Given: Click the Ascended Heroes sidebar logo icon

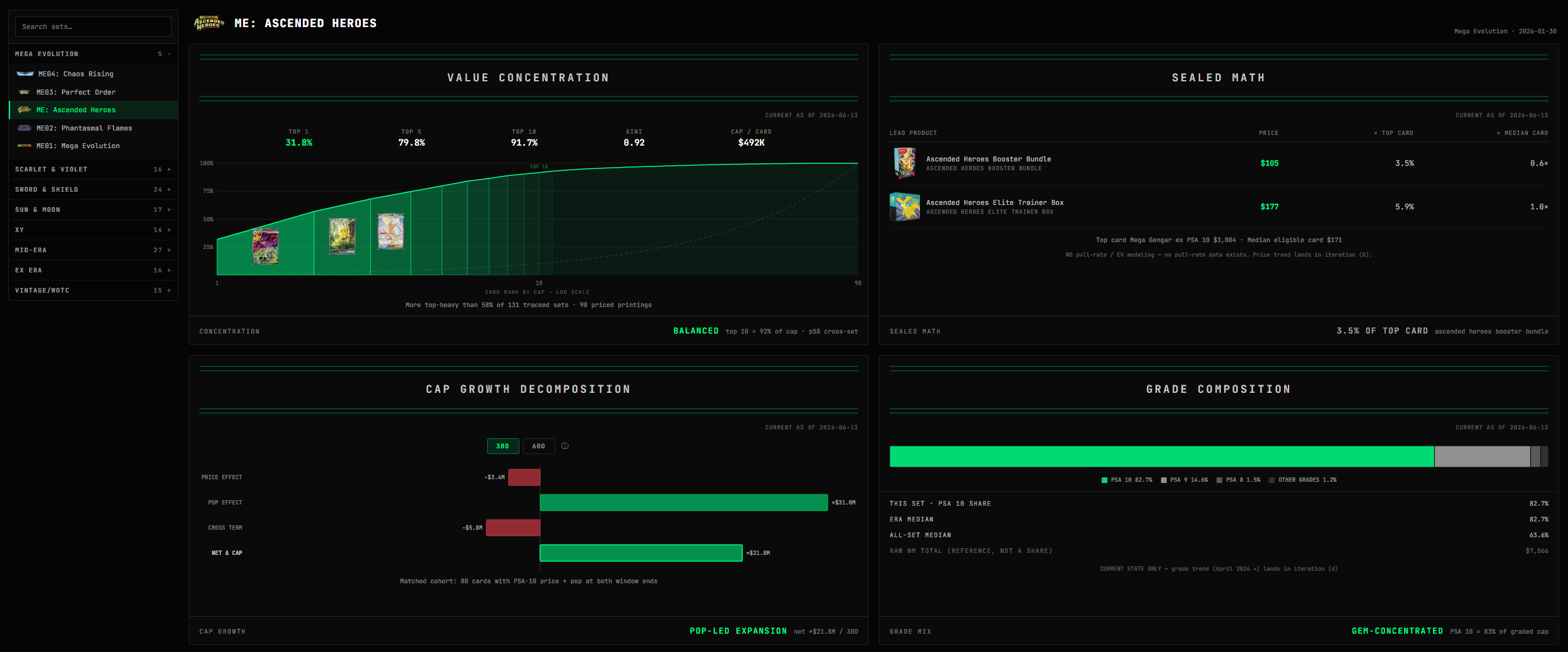Looking at the screenshot, I should 24,110.
